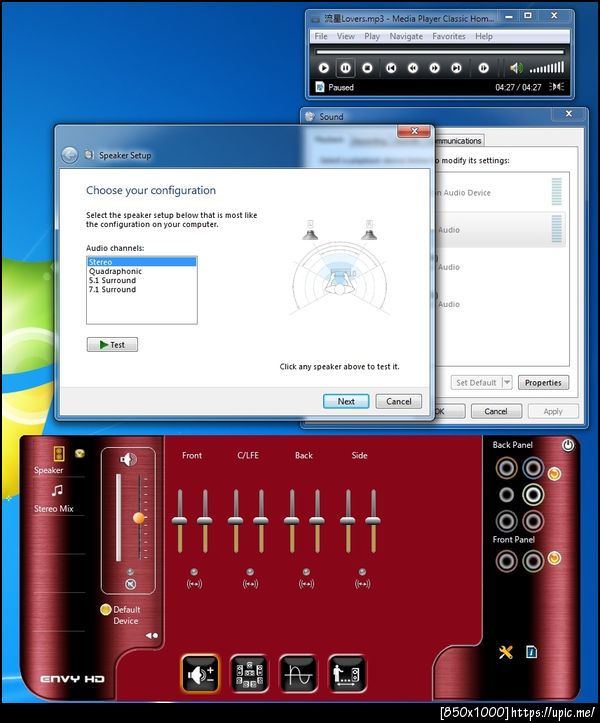Open Favorites menu in Media Player Classic
600x723 pixels.
(449, 36)
